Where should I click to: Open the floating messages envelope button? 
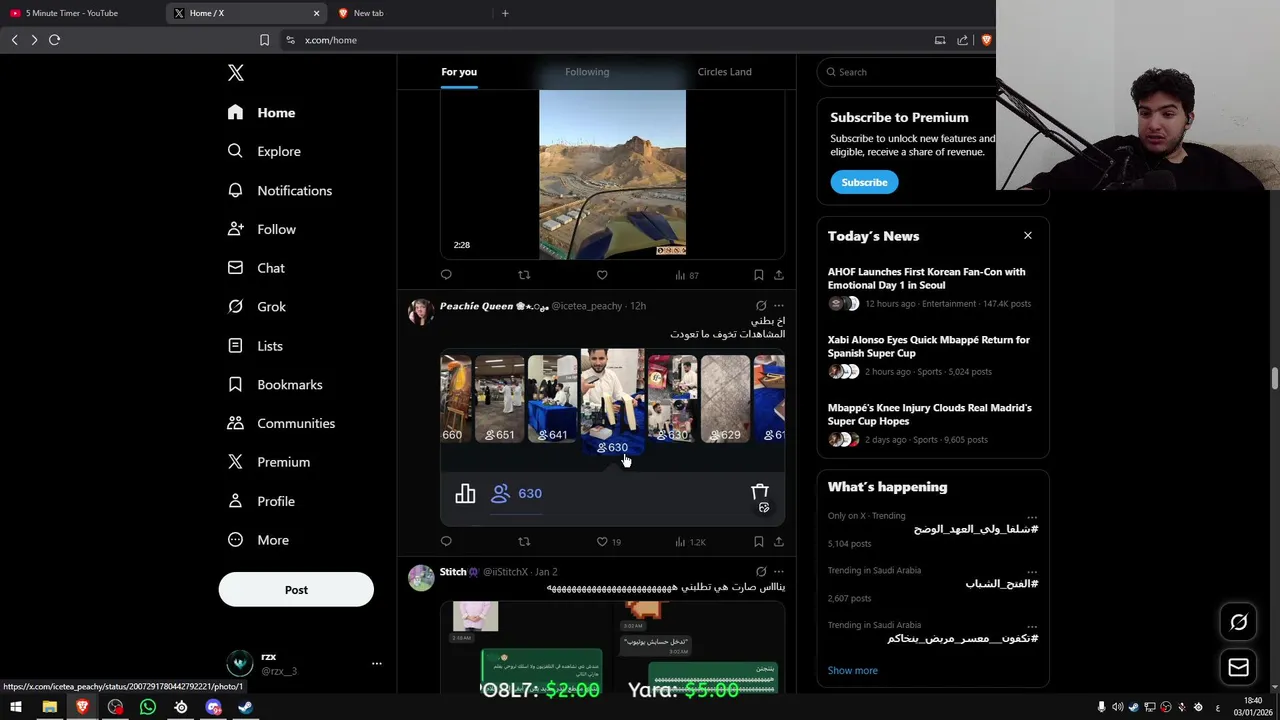[1238, 667]
